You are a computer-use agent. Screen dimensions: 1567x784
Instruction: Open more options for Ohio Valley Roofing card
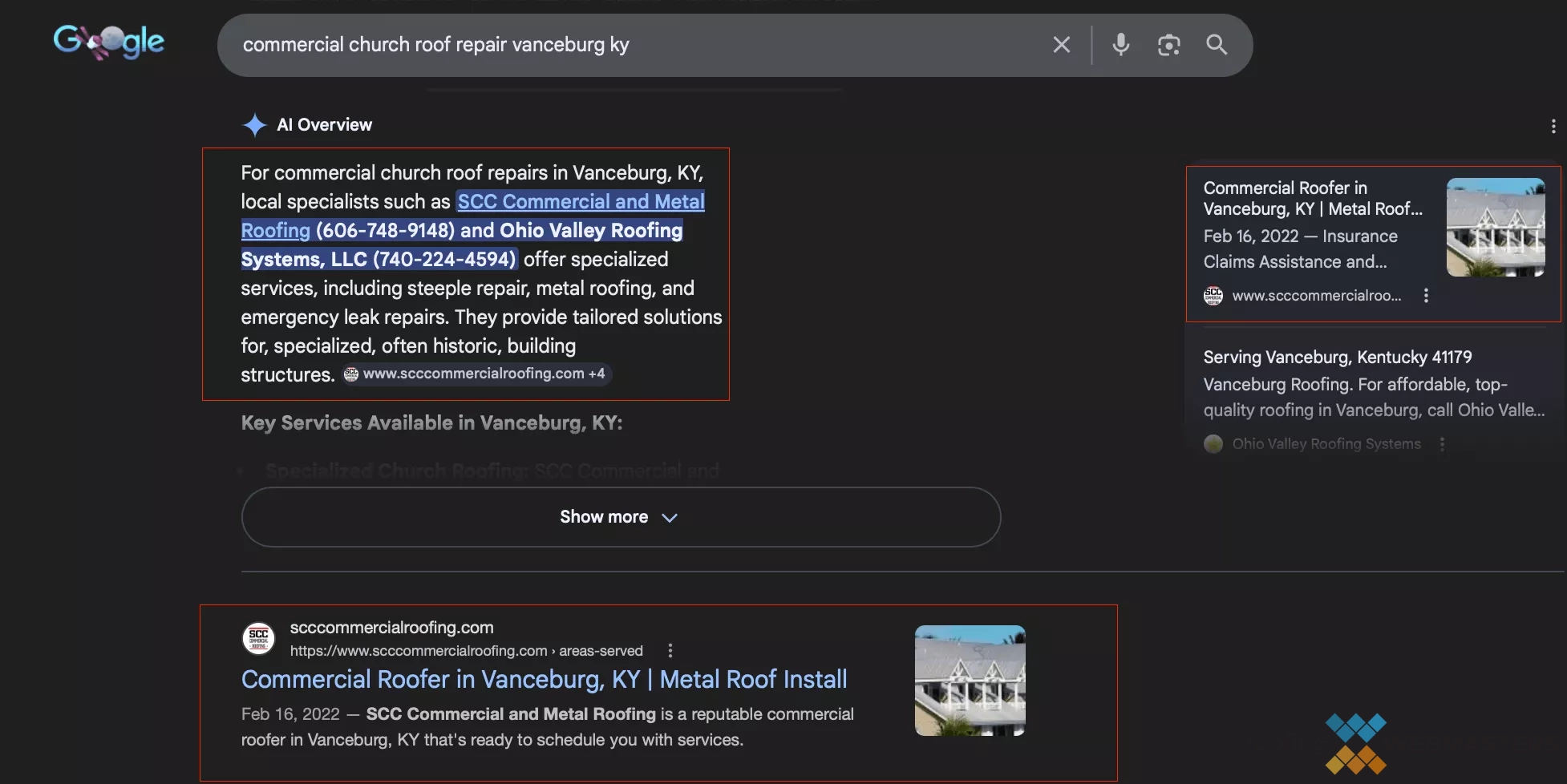(1442, 444)
